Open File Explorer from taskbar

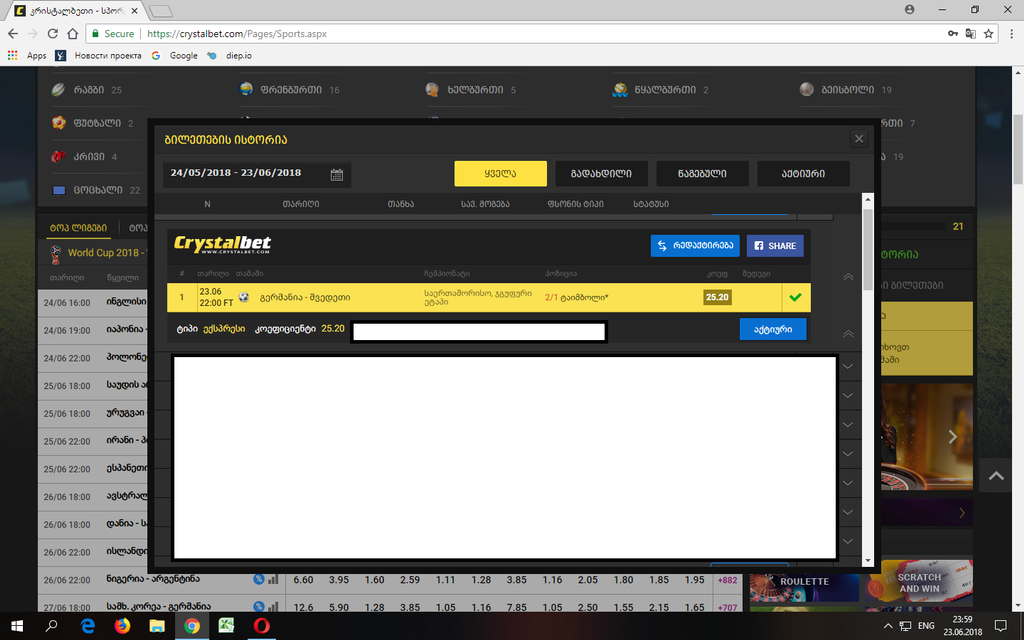tap(157, 626)
